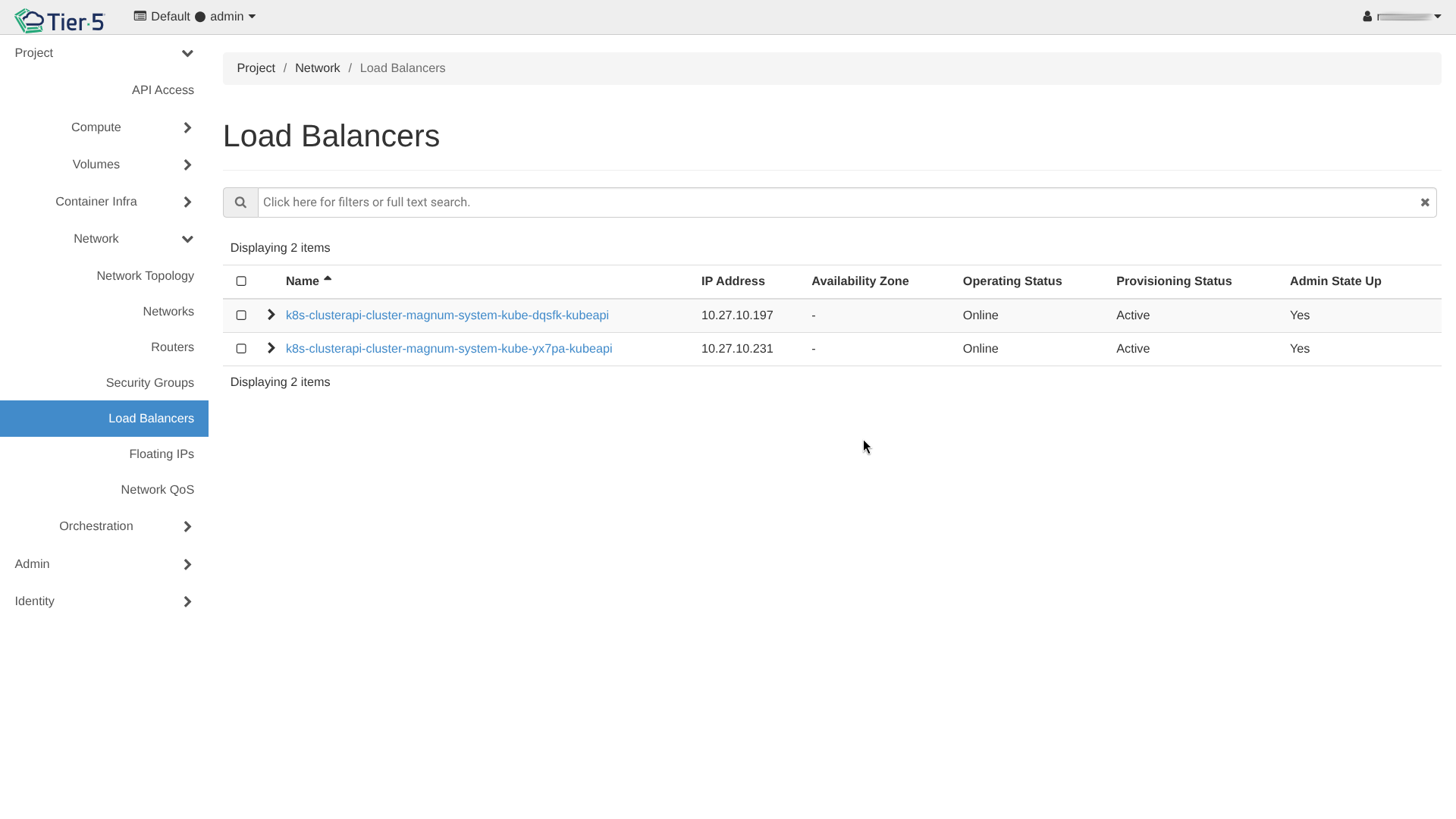
Task: Click the magnifier search icon
Action: 240,202
